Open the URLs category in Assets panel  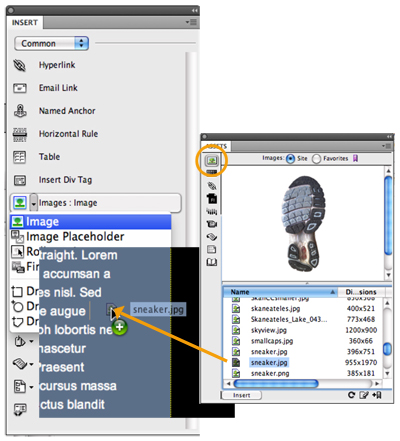pos(212,186)
